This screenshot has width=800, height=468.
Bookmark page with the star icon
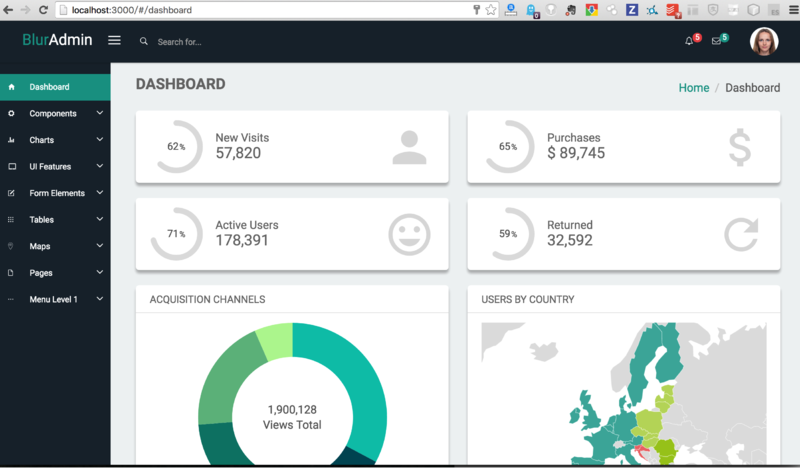pos(491,10)
